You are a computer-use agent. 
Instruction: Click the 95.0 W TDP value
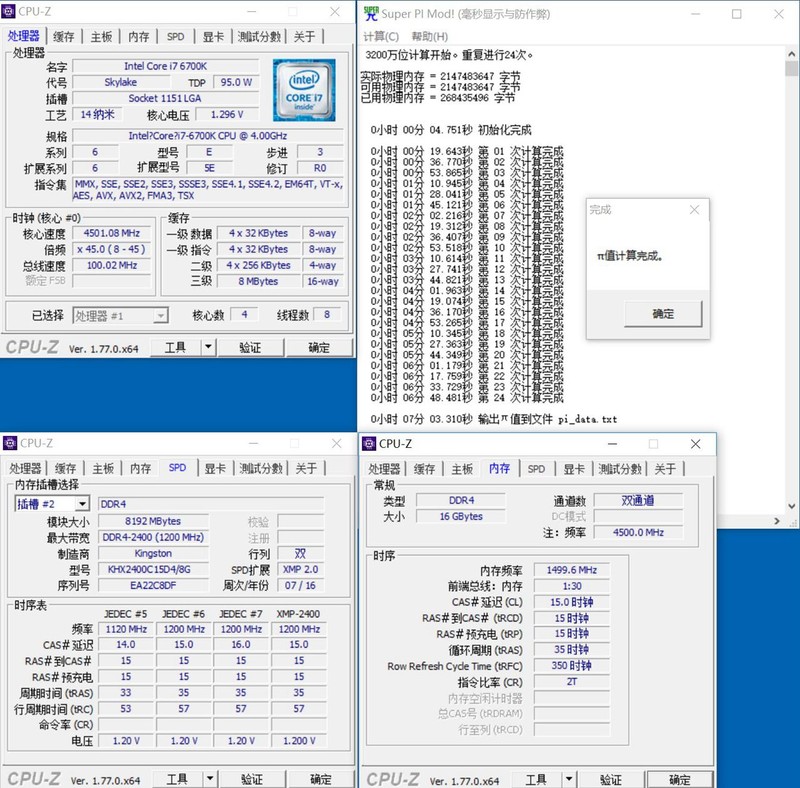pyautogui.click(x=236, y=82)
